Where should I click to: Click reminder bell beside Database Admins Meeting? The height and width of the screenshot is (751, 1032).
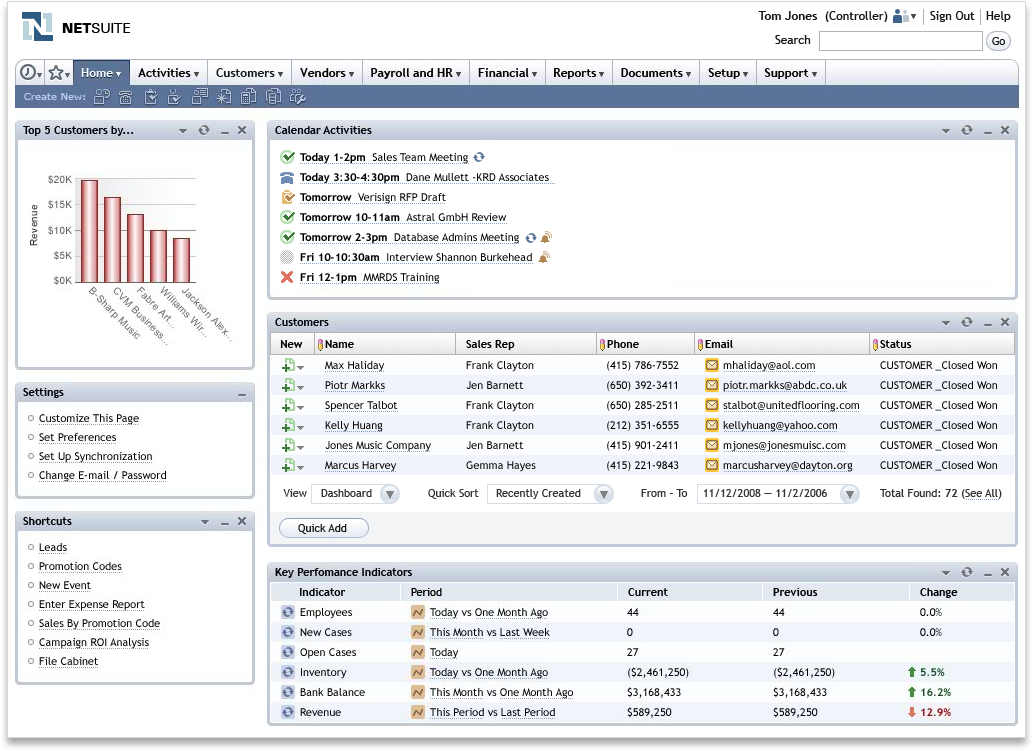[x=546, y=237]
